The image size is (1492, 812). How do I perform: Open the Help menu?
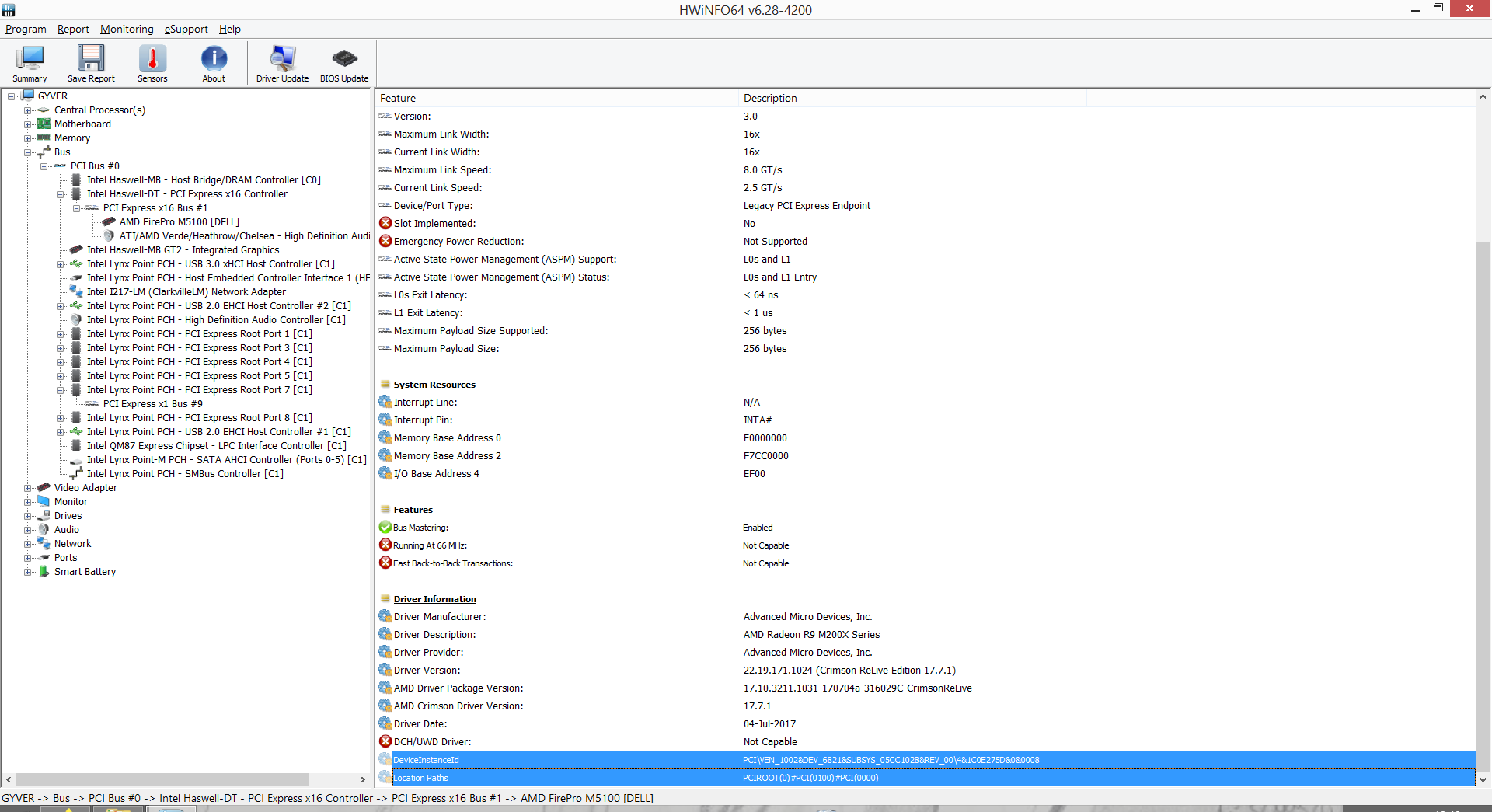pyautogui.click(x=229, y=29)
